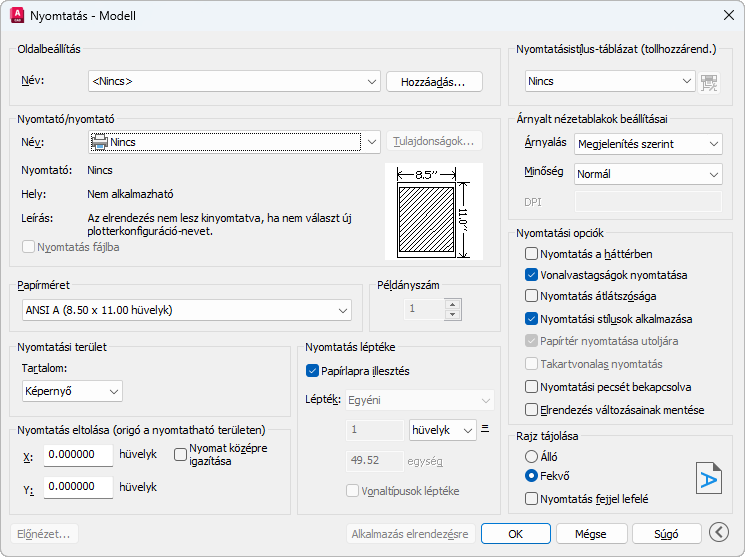
Task: Click the Súgó help button
Action: point(667,533)
